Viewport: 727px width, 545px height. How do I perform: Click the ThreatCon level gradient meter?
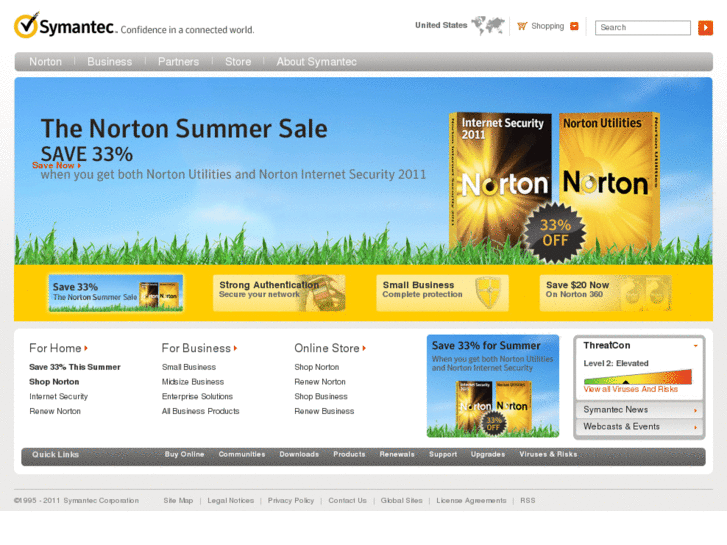[x=638, y=377]
